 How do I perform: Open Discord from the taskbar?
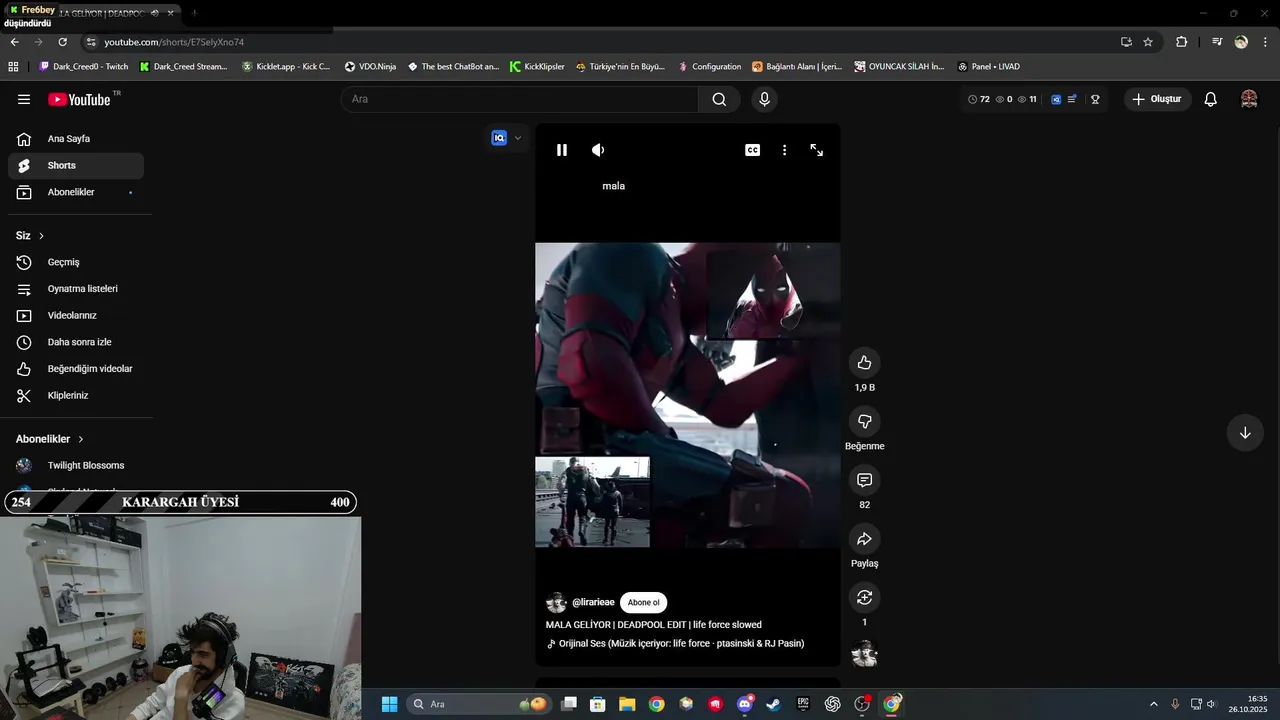pyautogui.click(x=745, y=704)
